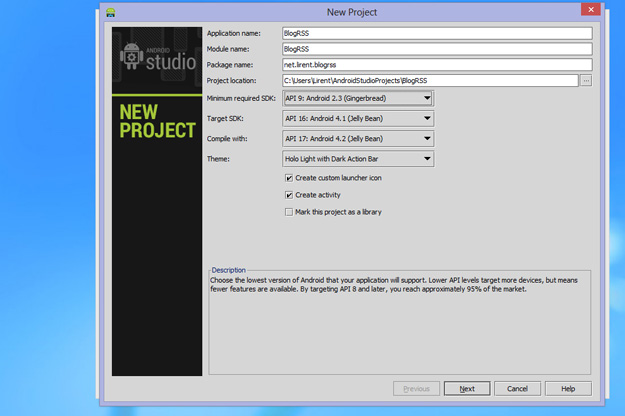Click the Android Studio logo banner

(157, 61)
